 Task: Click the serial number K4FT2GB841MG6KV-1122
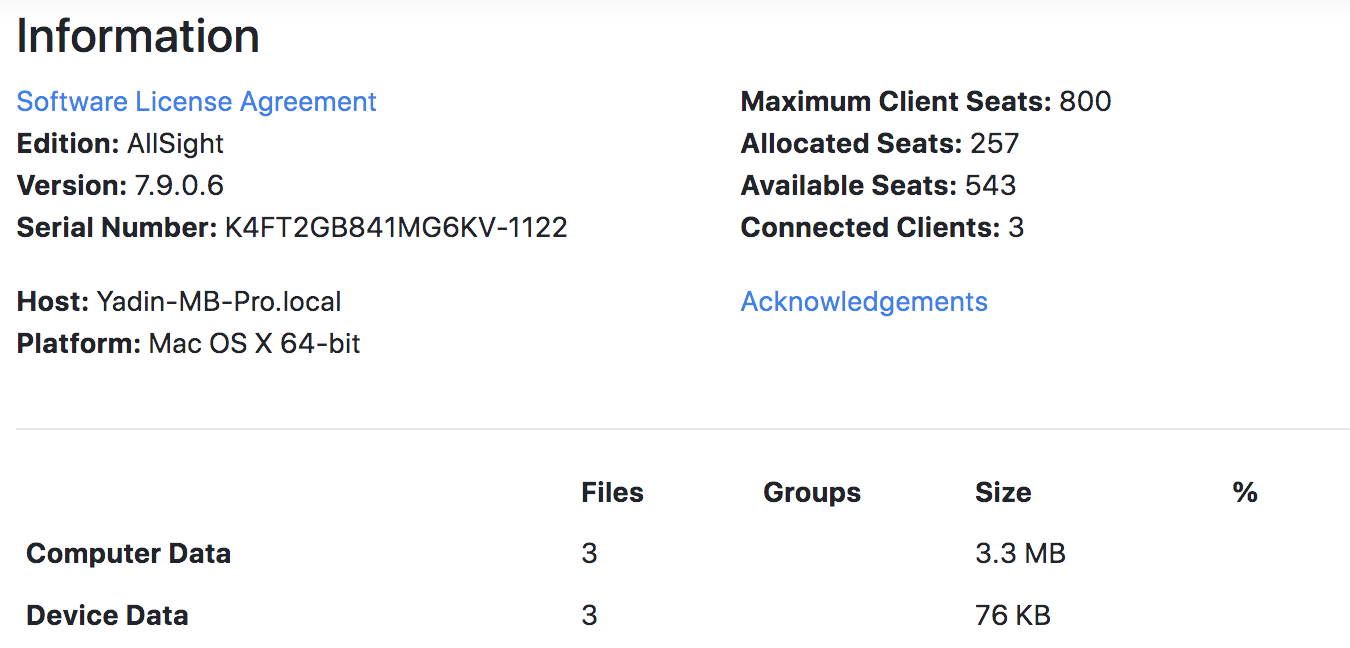pyautogui.click(x=395, y=228)
